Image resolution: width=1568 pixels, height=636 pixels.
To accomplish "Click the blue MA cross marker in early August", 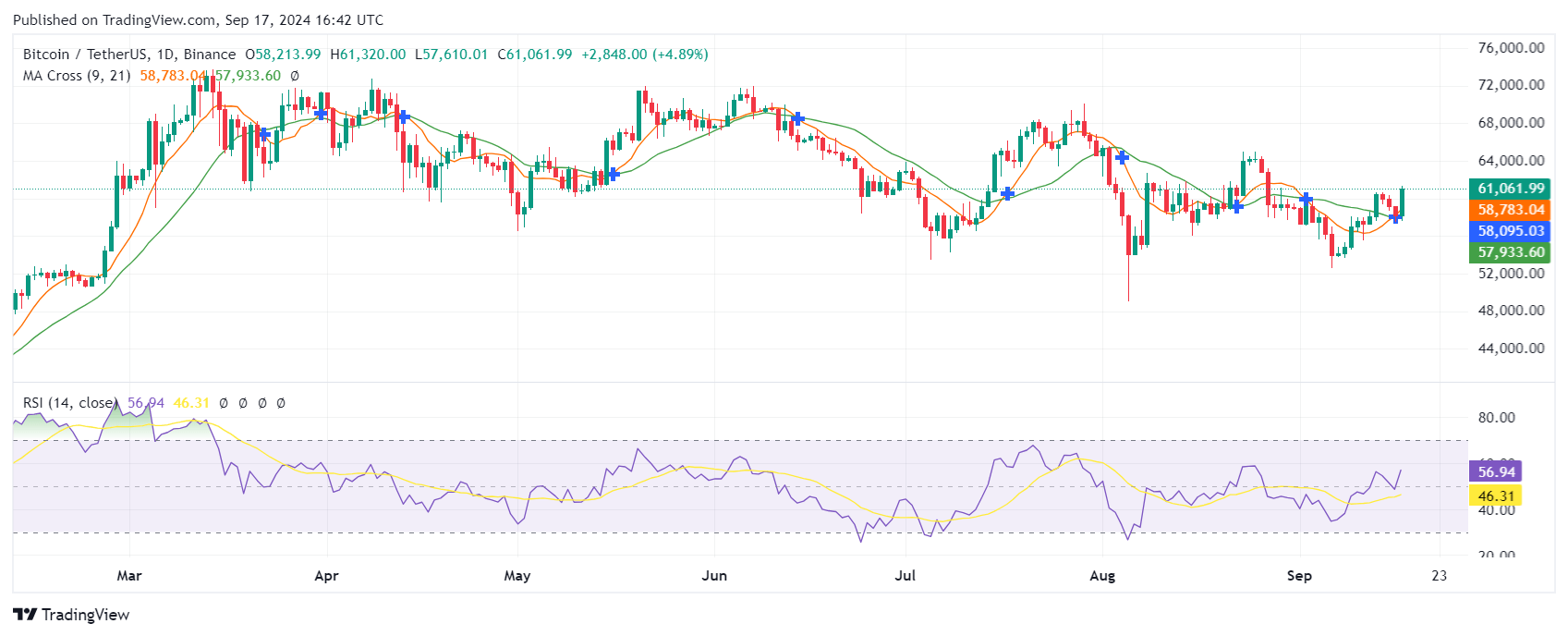I will [x=1122, y=158].
